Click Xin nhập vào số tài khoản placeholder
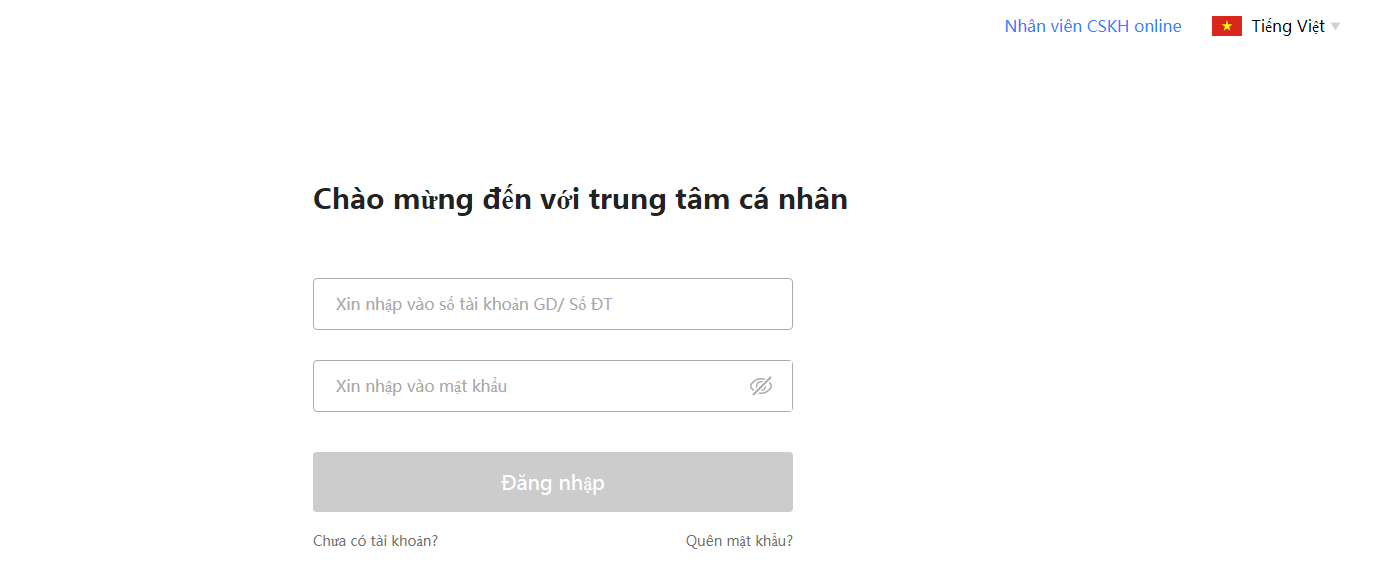 pyautogui.click(x=474, y=304)
